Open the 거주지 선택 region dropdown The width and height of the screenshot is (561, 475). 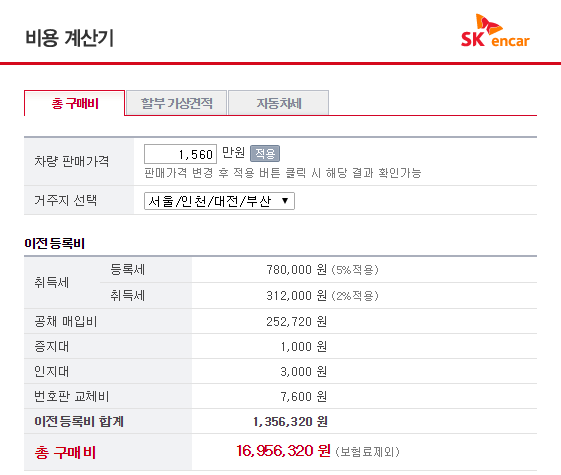[x=219, y=201]
